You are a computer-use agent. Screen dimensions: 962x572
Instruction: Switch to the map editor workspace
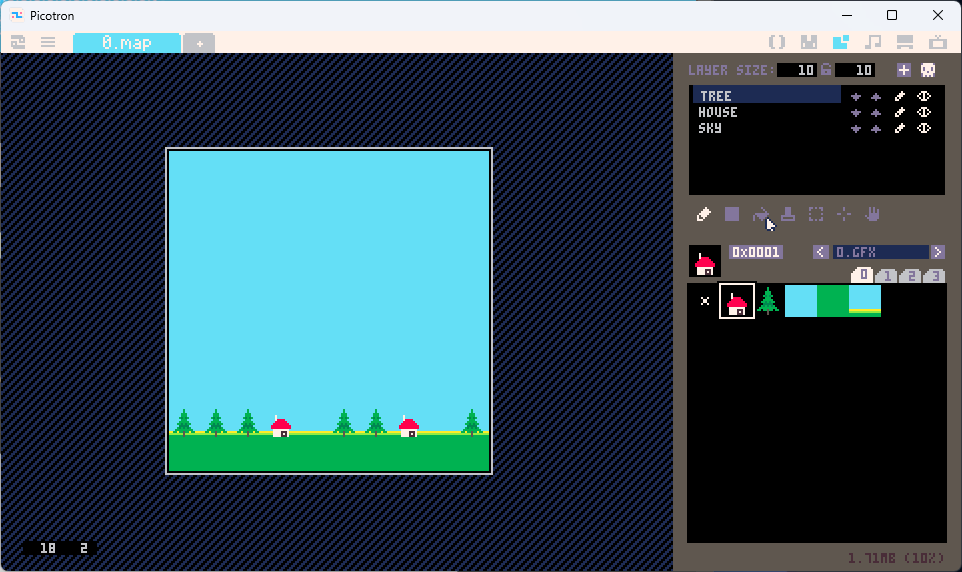[x=841, y=42]
